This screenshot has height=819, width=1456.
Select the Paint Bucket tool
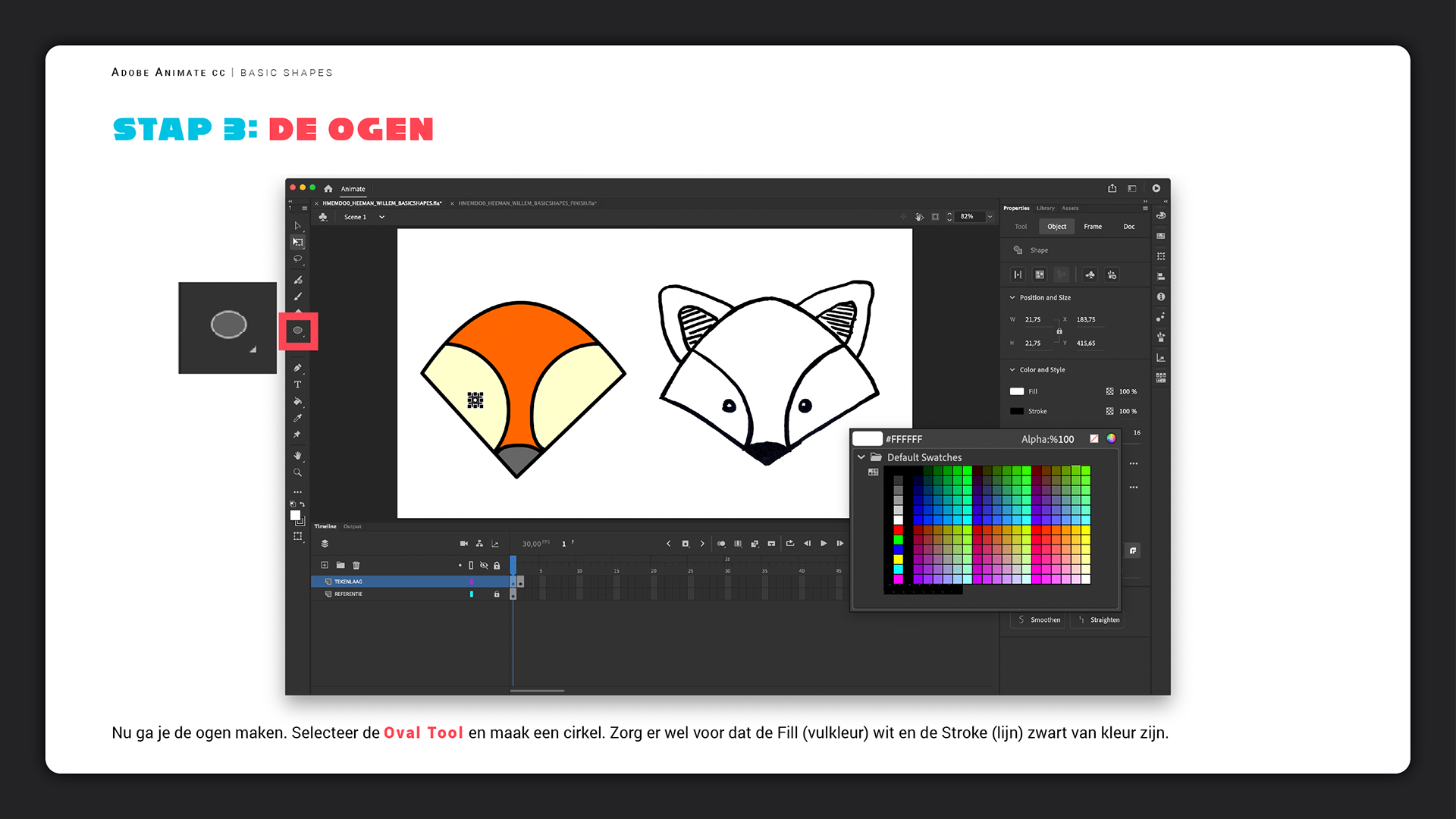pyautogui.click(x=297, y=401)
